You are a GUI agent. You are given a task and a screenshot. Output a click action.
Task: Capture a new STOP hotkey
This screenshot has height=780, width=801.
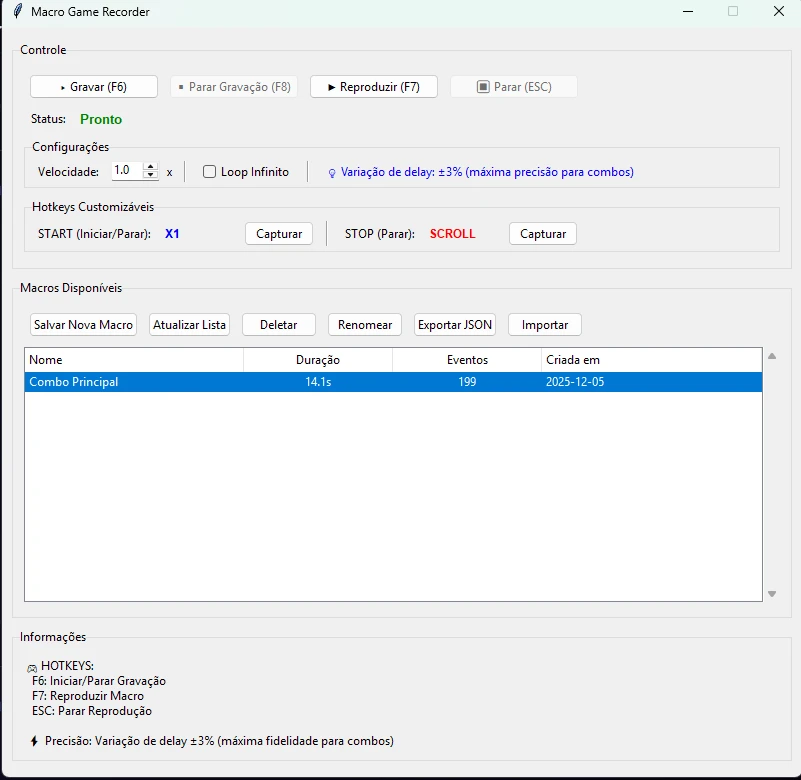point(543,234)
